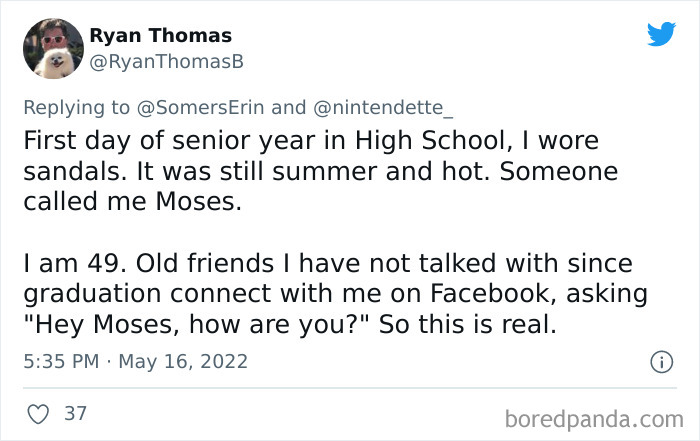Click the "Replying to" label text

pyautogui.click(x=81, y=106)
